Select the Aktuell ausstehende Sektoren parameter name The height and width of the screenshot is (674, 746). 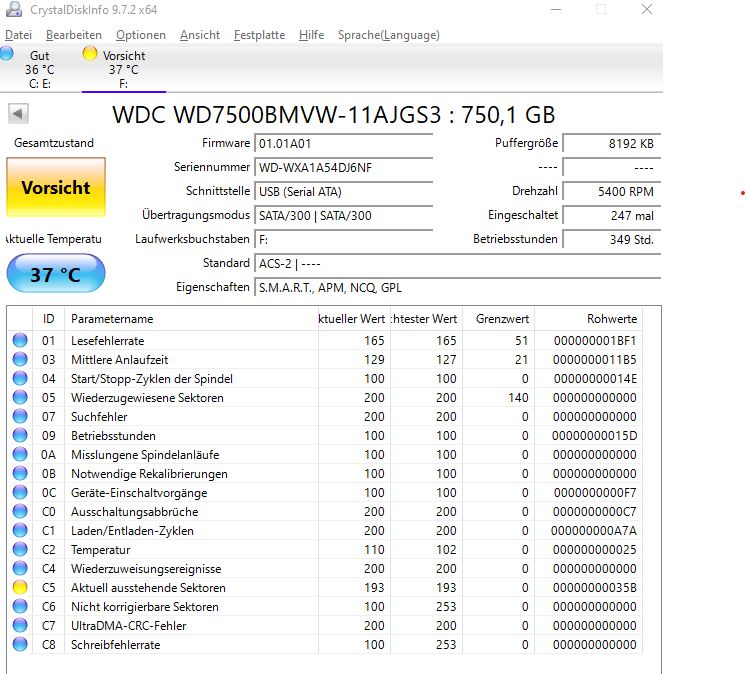click(x=148, y=588)
